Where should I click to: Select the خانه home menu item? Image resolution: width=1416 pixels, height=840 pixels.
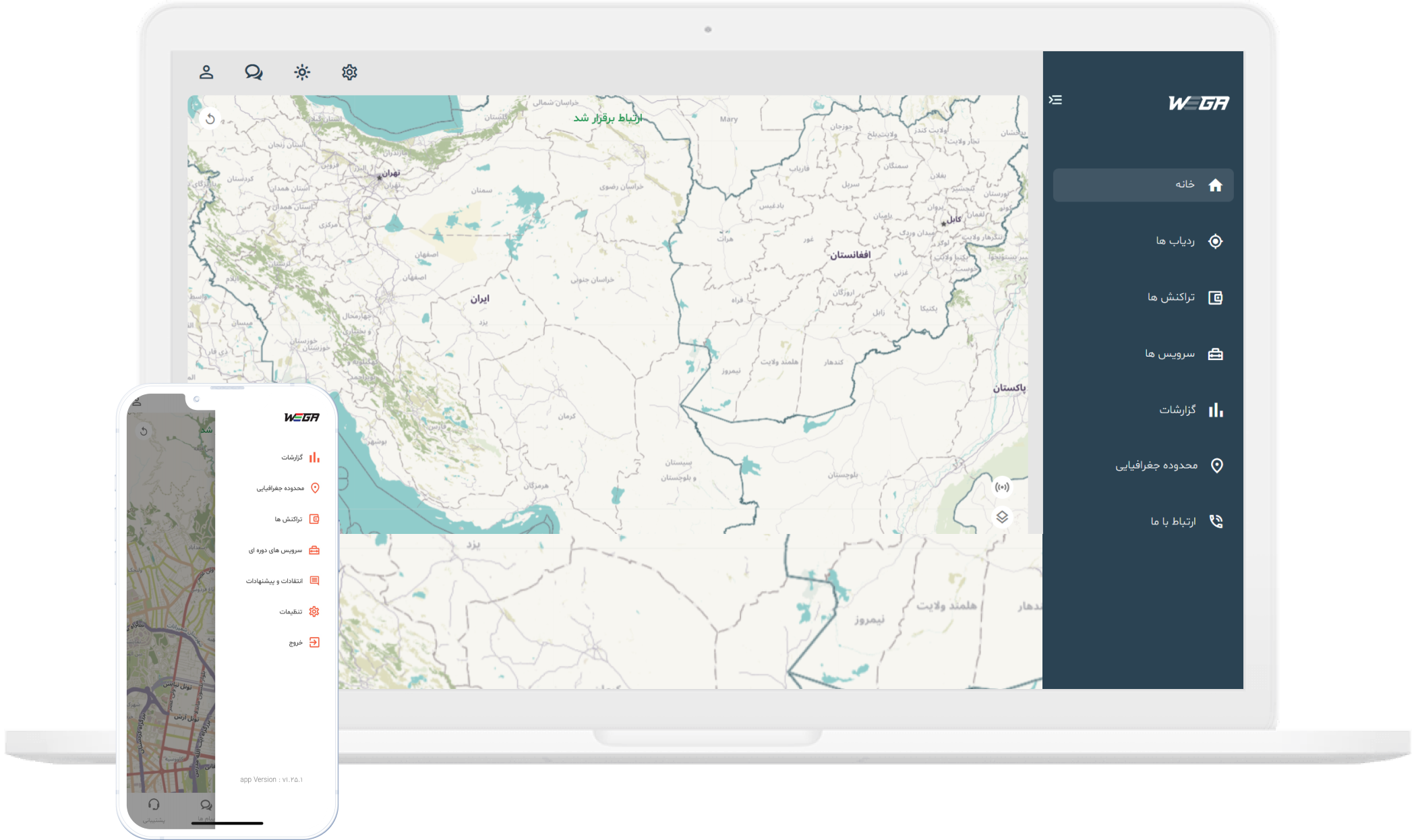point(1143,185)
